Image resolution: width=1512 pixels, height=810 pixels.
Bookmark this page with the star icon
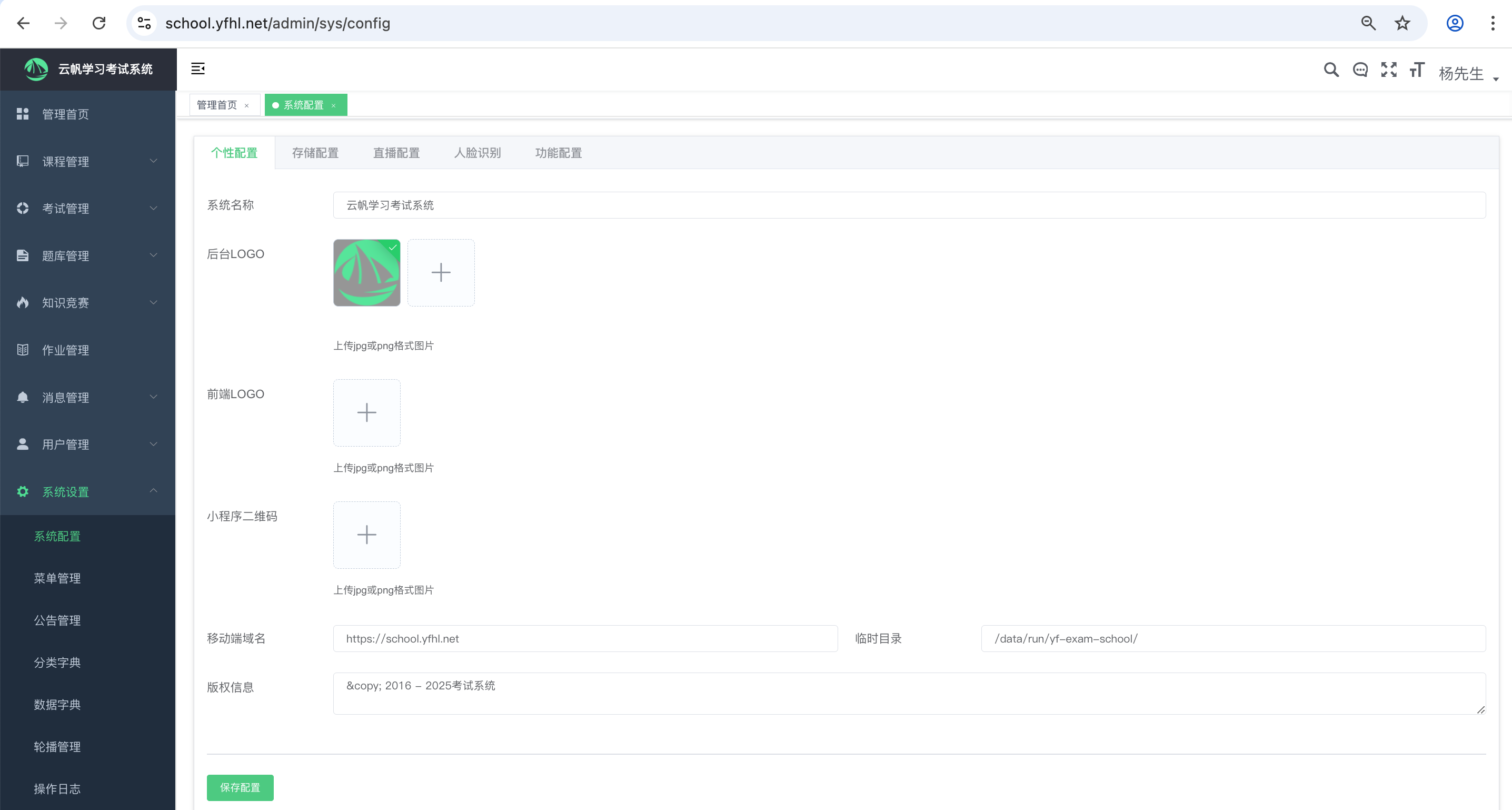coord(1402,23)
